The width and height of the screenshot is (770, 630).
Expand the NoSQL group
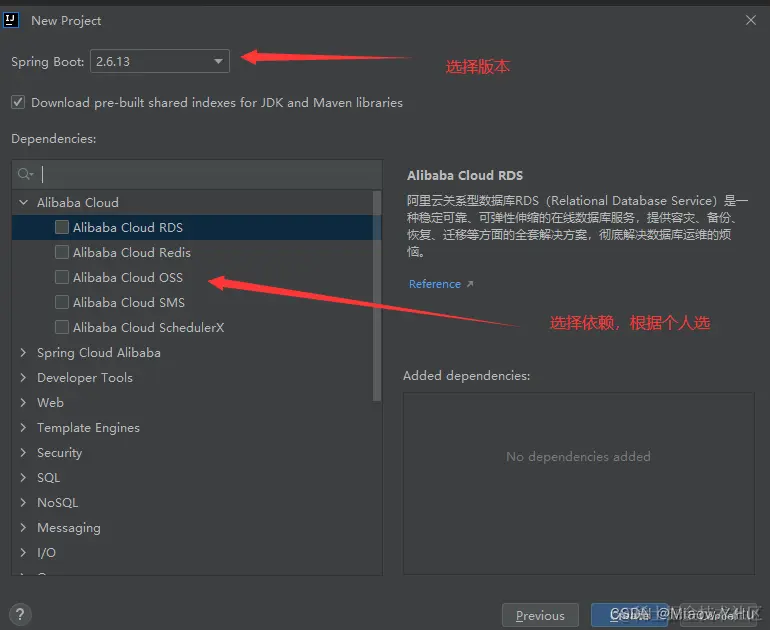(x=23, y=502)
